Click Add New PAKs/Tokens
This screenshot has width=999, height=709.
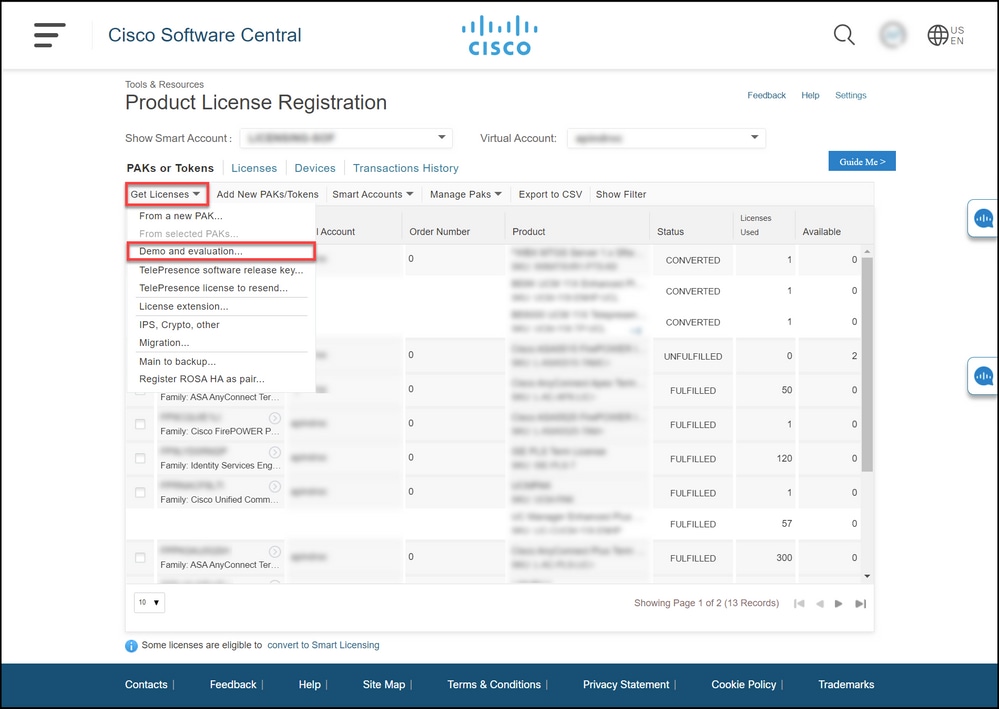(267, 194)
